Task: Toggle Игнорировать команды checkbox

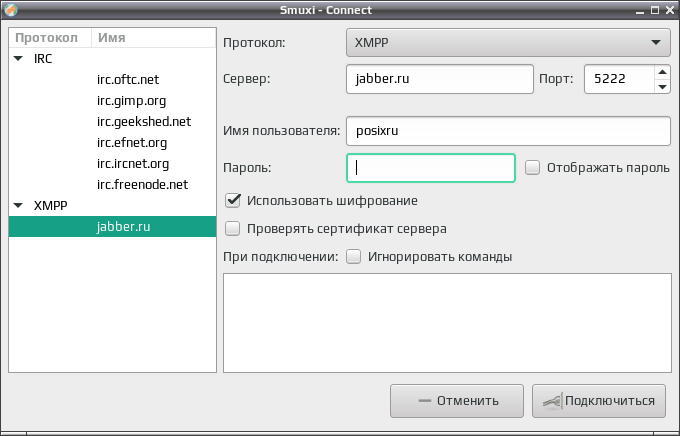Action: pyautogui.click(x=353, y=256)
